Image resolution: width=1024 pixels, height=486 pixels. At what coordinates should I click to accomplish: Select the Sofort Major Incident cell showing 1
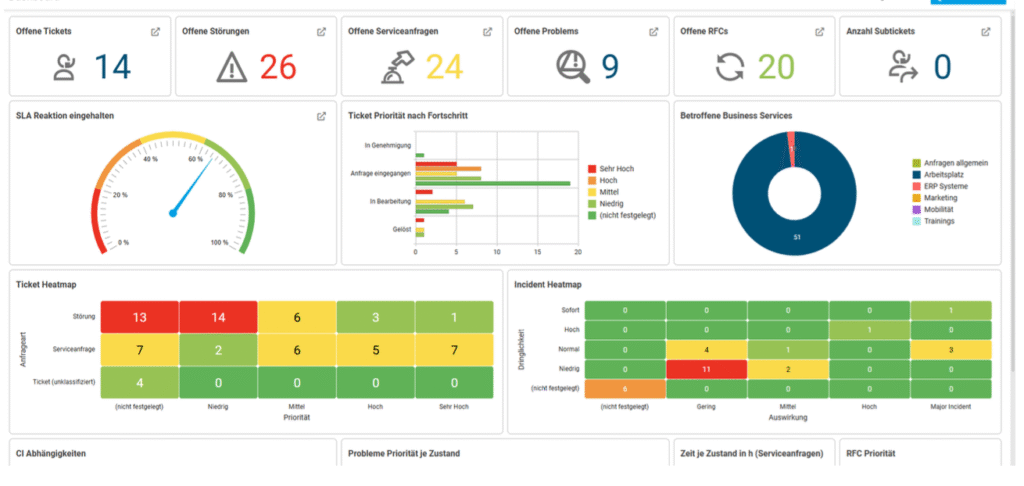951,310
